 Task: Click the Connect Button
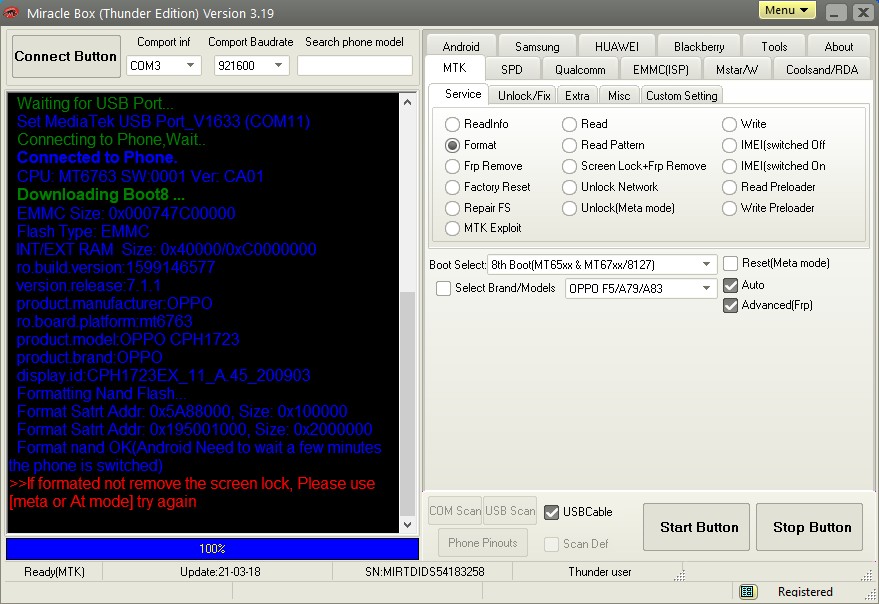coord(66,56)
